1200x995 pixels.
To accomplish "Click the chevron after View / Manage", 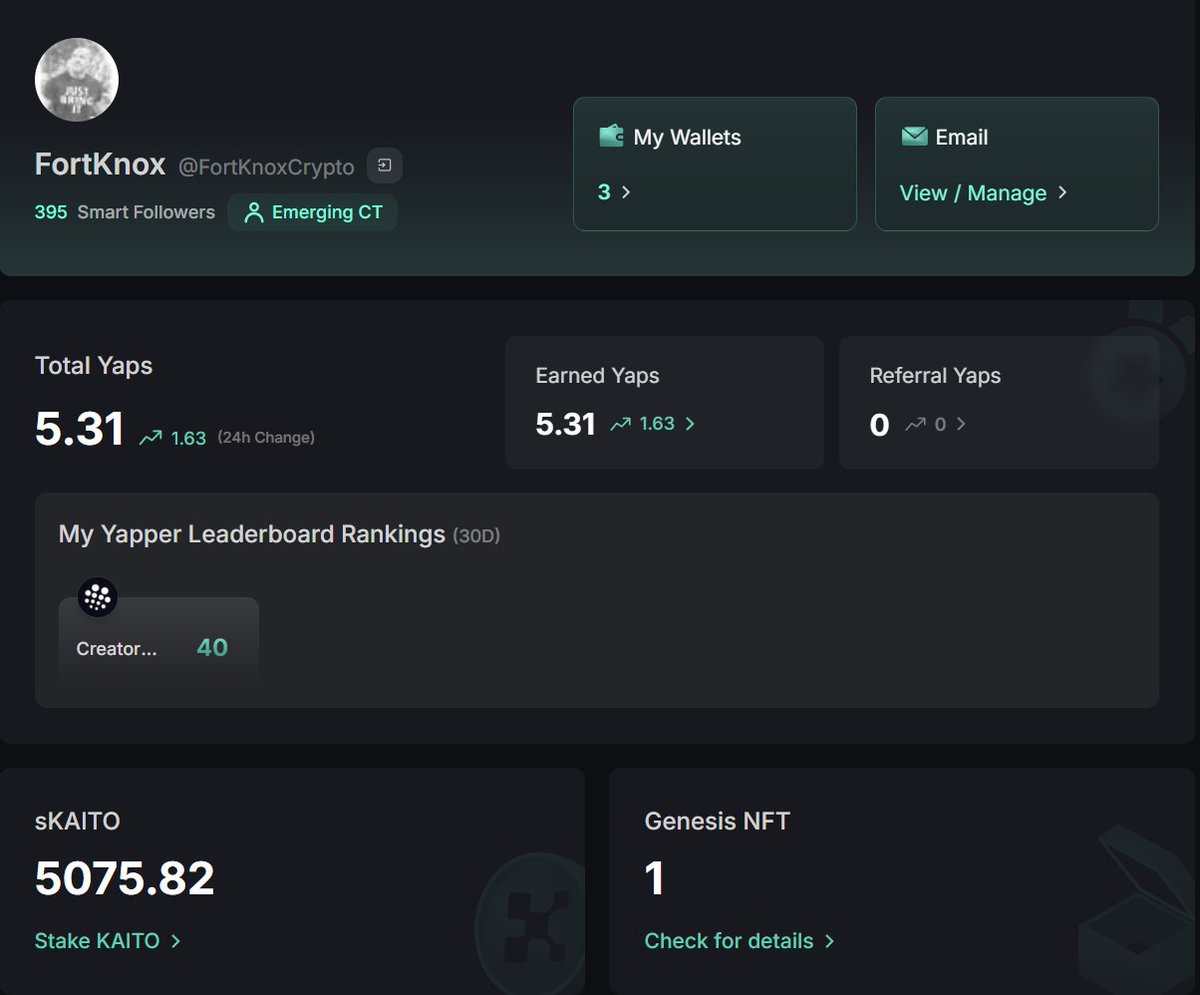I will point(1062,192).
